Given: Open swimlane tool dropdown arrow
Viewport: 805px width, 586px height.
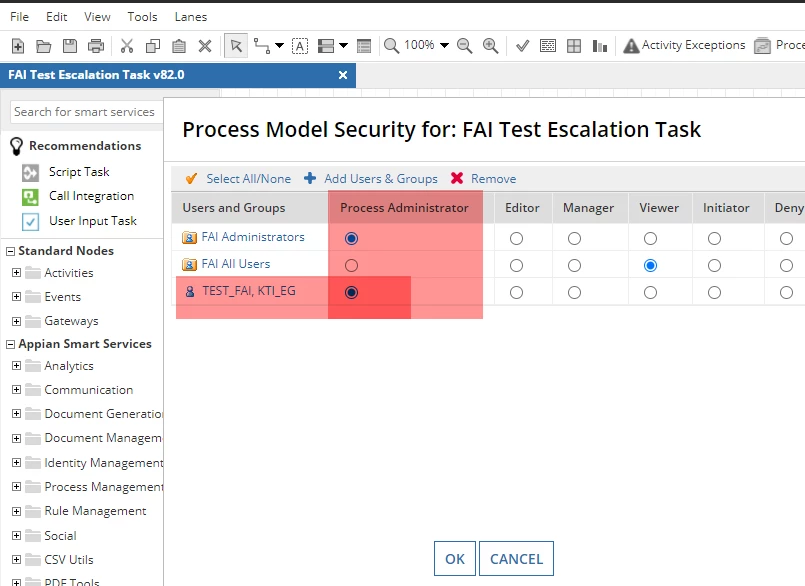Looking at the screenshot, I should (x=343, y=46).
